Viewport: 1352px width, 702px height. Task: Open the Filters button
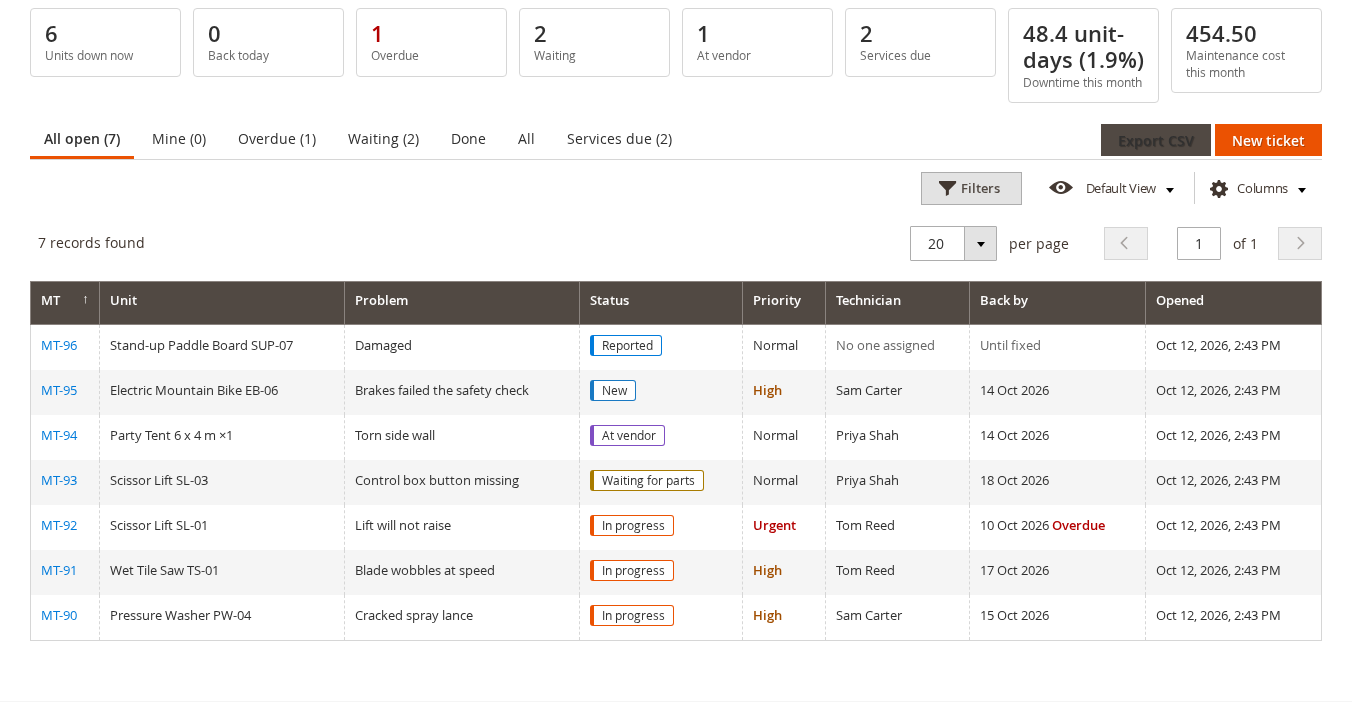971,188
